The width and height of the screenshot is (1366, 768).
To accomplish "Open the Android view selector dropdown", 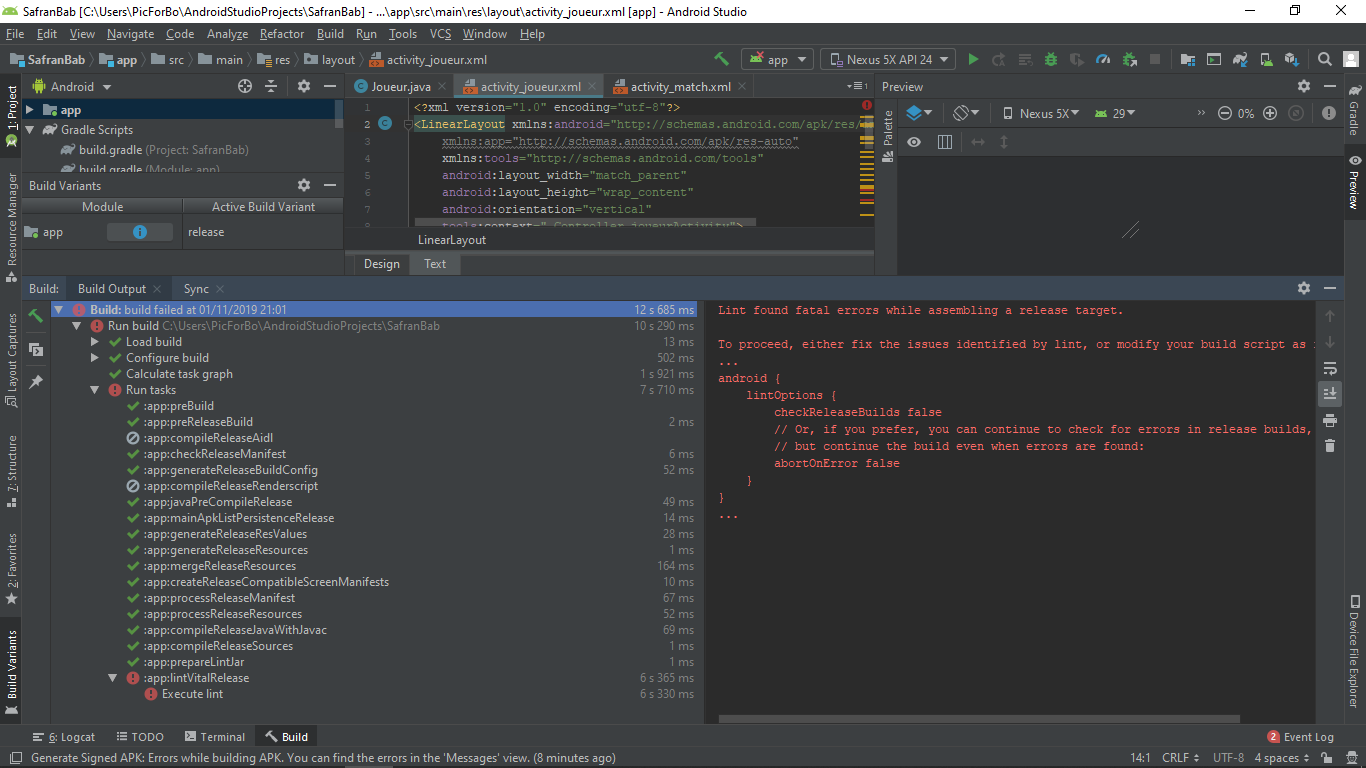I will [x=72, y=87].
